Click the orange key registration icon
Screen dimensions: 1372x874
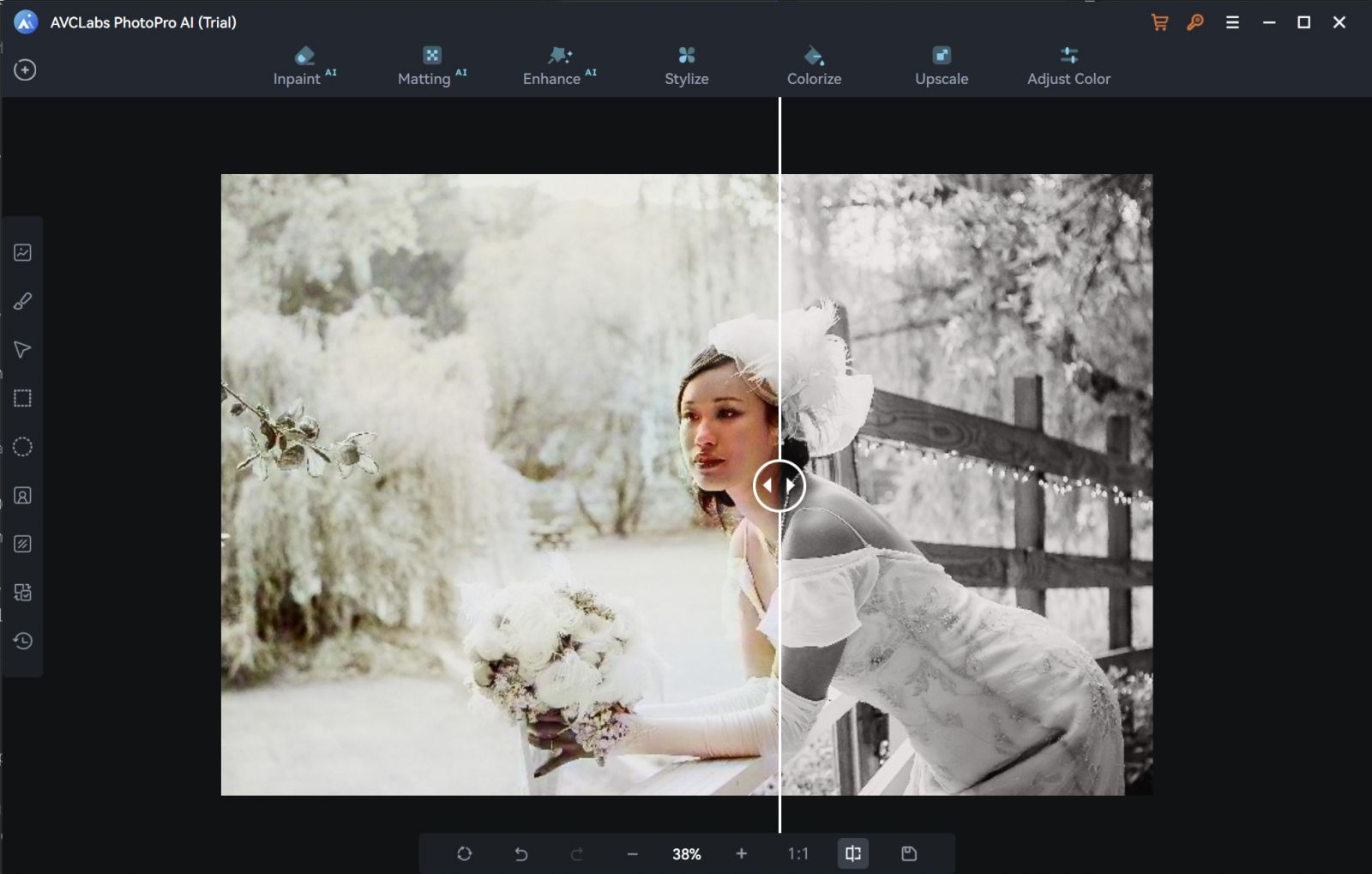pyautogui.click(x=1194, y=21)
